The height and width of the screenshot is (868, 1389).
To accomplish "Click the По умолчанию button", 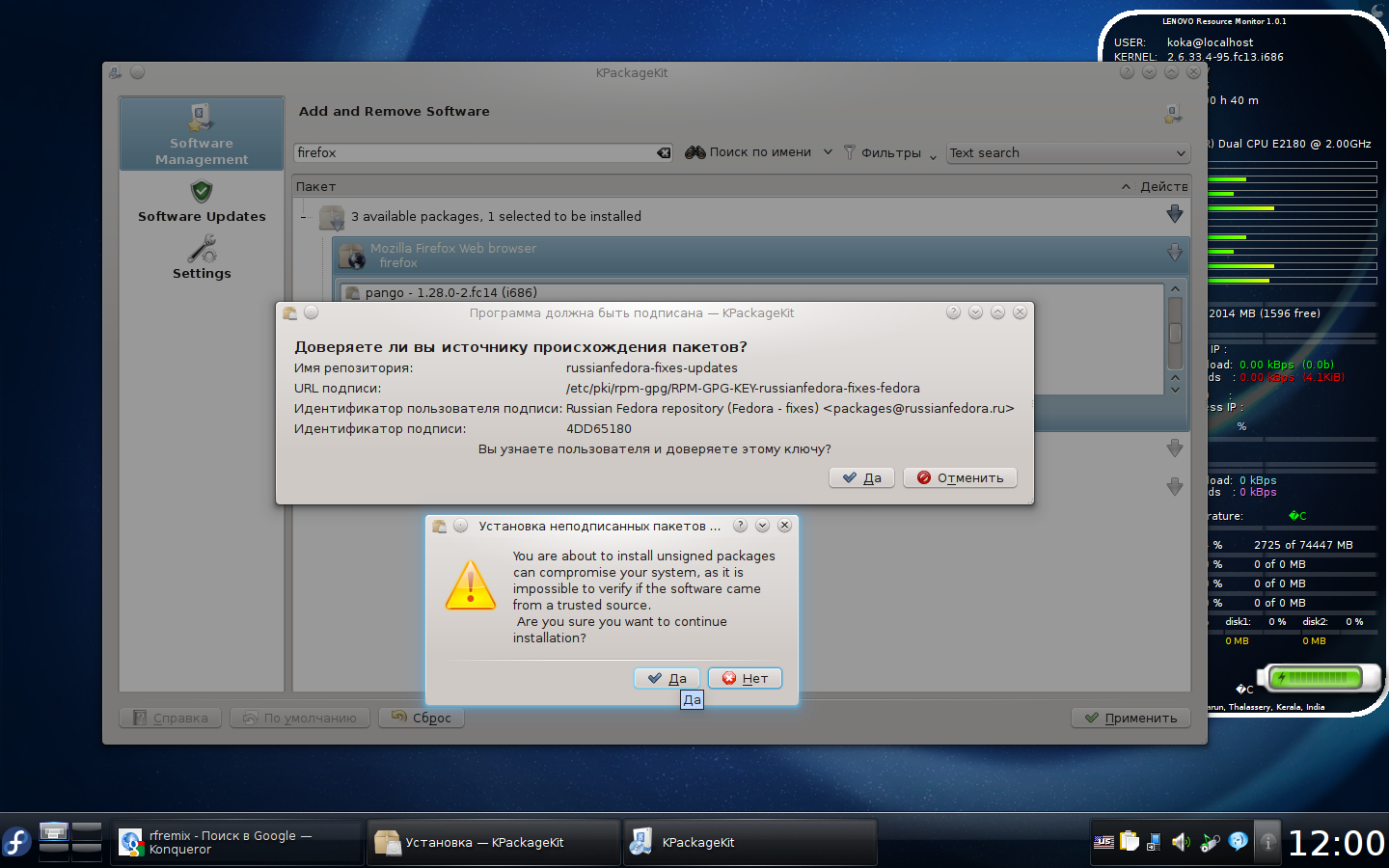I will tap(300, 718).
